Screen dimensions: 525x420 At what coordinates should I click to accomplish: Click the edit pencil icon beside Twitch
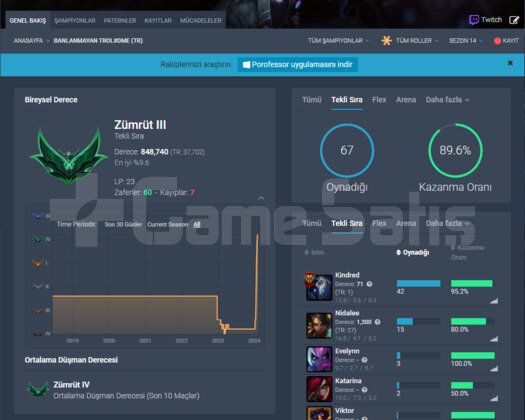pyautogui.click(x=514, y=20)
